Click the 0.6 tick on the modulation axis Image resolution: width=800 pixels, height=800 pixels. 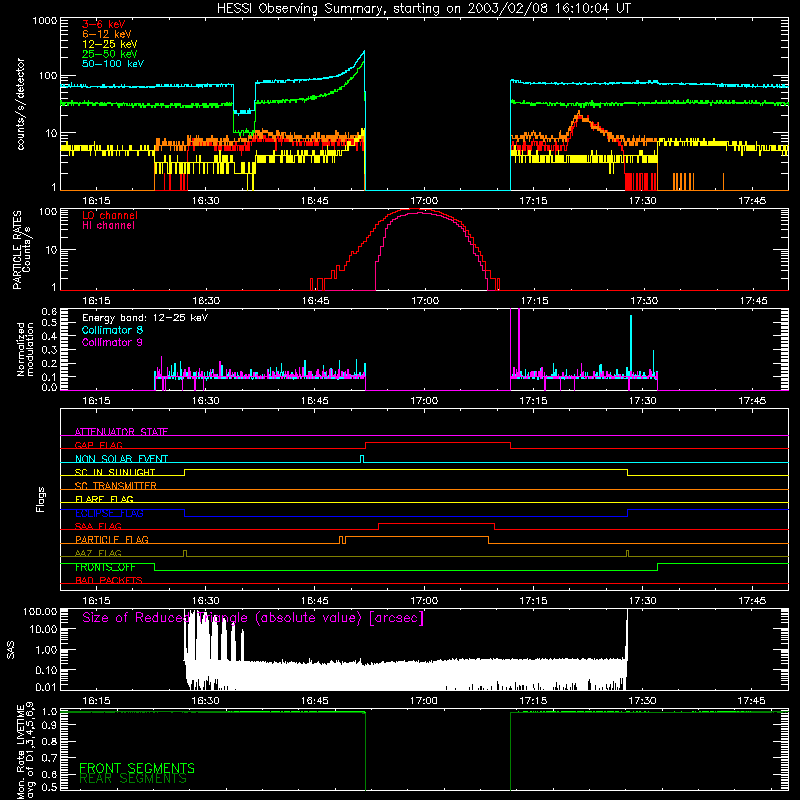tap(49, 311)
